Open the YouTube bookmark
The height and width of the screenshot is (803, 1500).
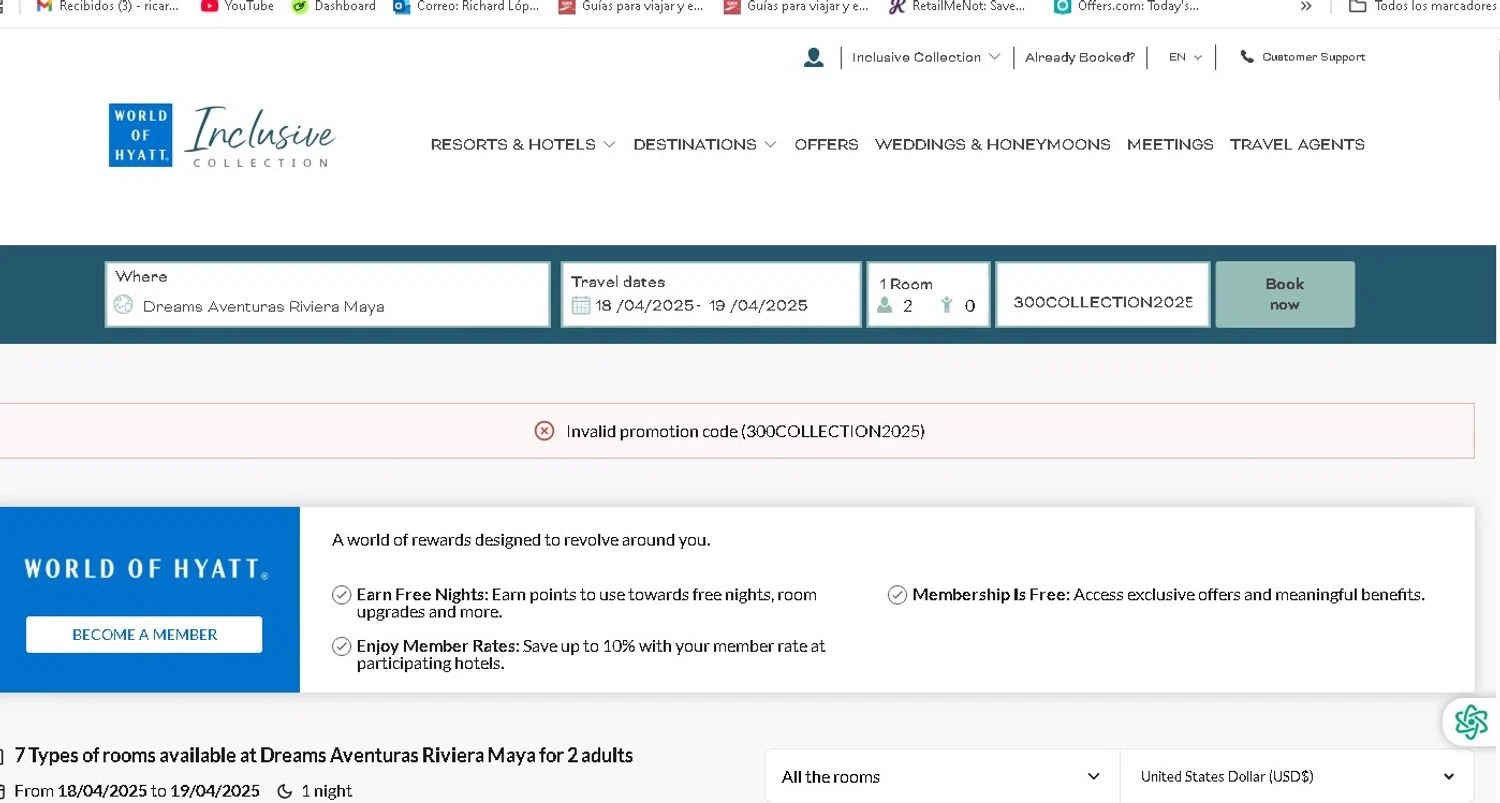click(237, 6)
